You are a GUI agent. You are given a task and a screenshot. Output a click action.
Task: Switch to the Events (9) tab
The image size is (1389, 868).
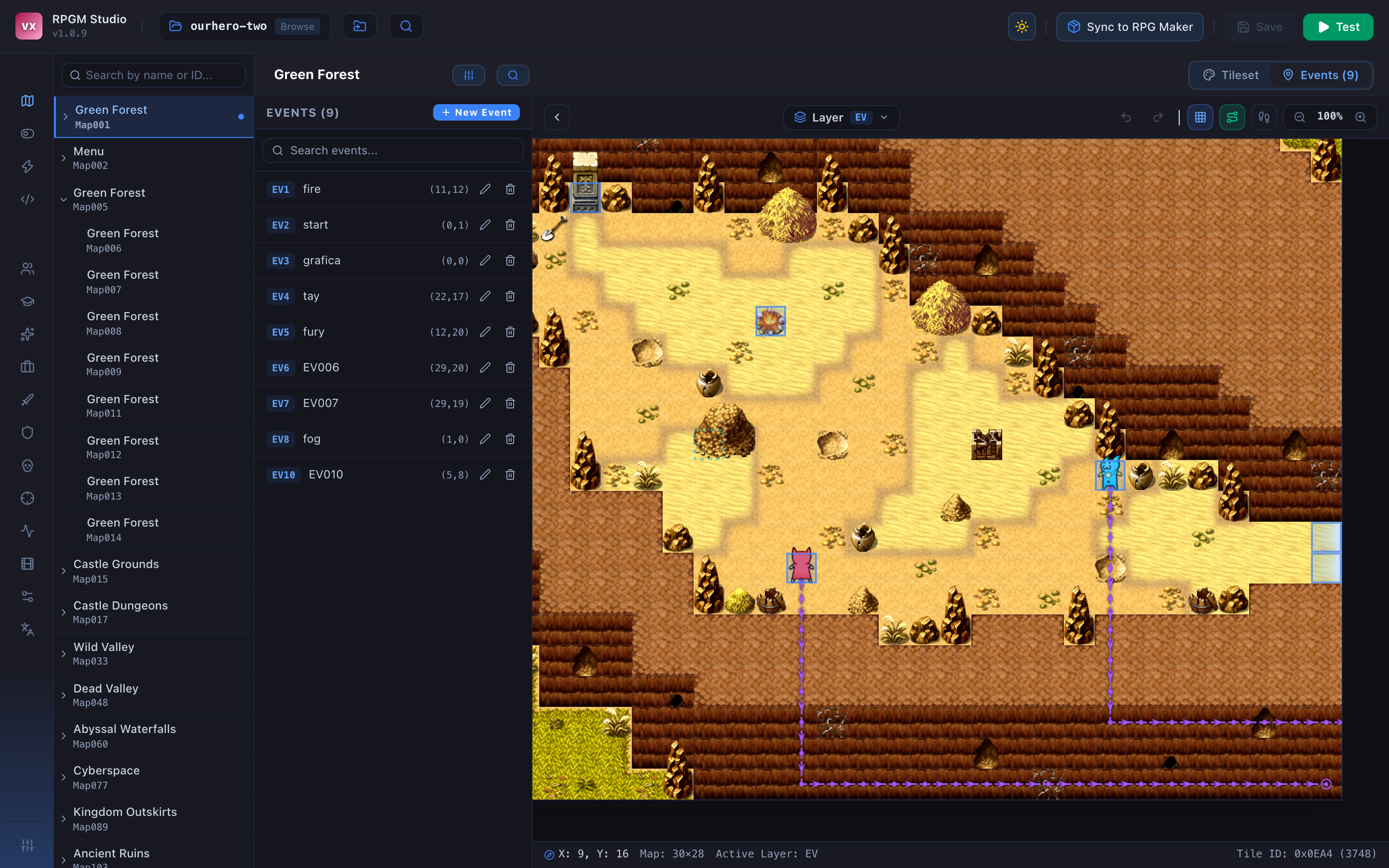coord(1321,75)
